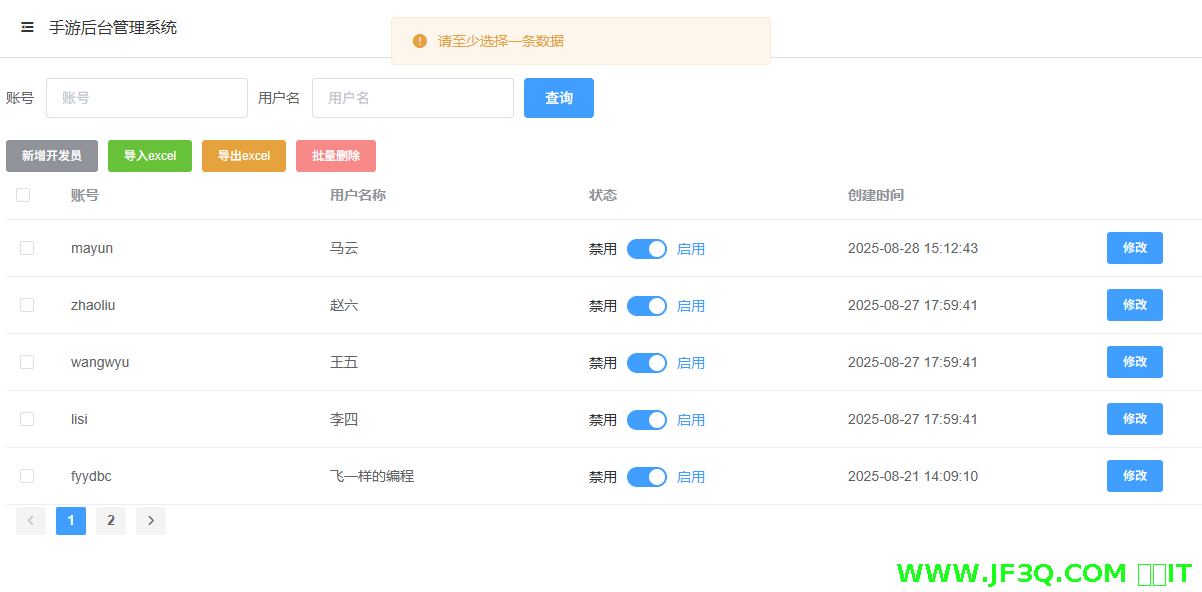Select page 2 in the pagination

[110, 520]
